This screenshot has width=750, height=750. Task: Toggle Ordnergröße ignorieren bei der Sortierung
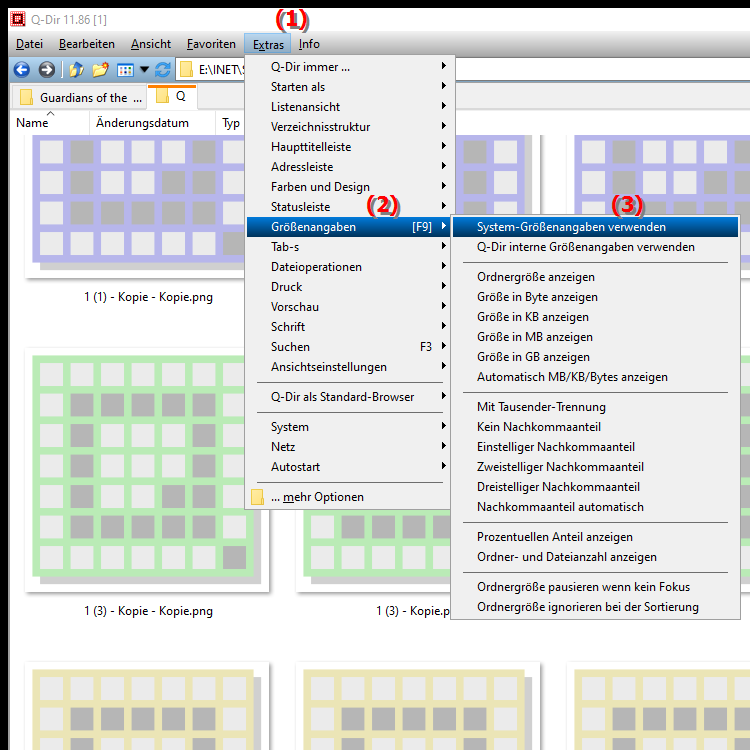click(x=595, y=607)
